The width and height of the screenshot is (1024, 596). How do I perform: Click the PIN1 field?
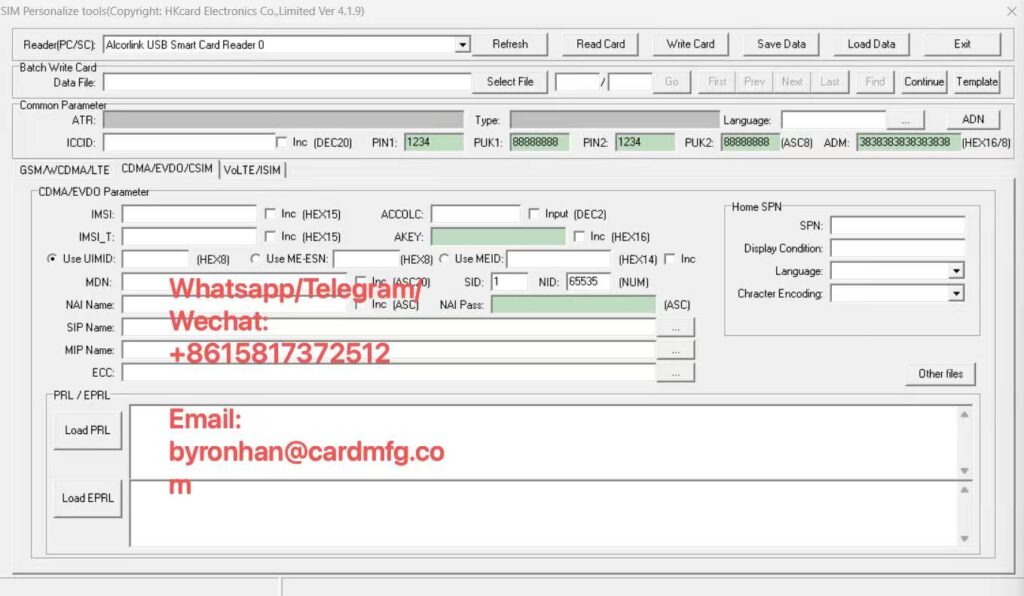click(x=434, y=142)
